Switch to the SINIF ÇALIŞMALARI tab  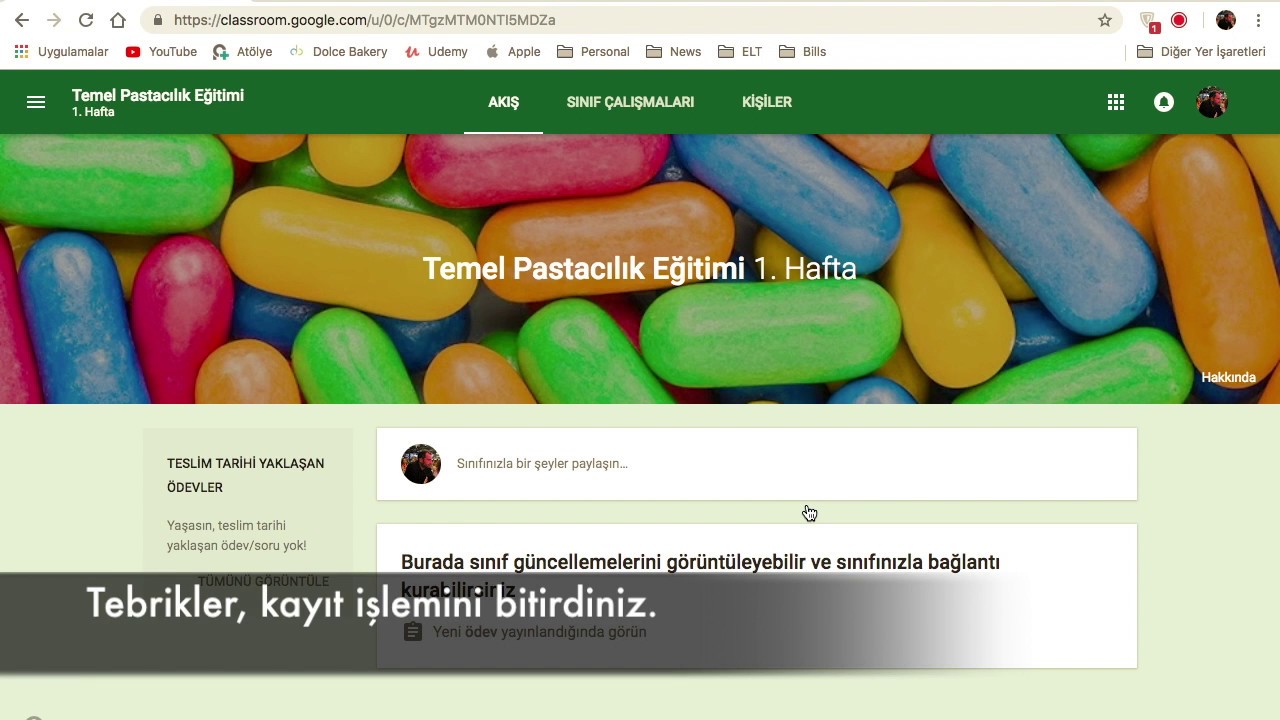tap(630, 102)
